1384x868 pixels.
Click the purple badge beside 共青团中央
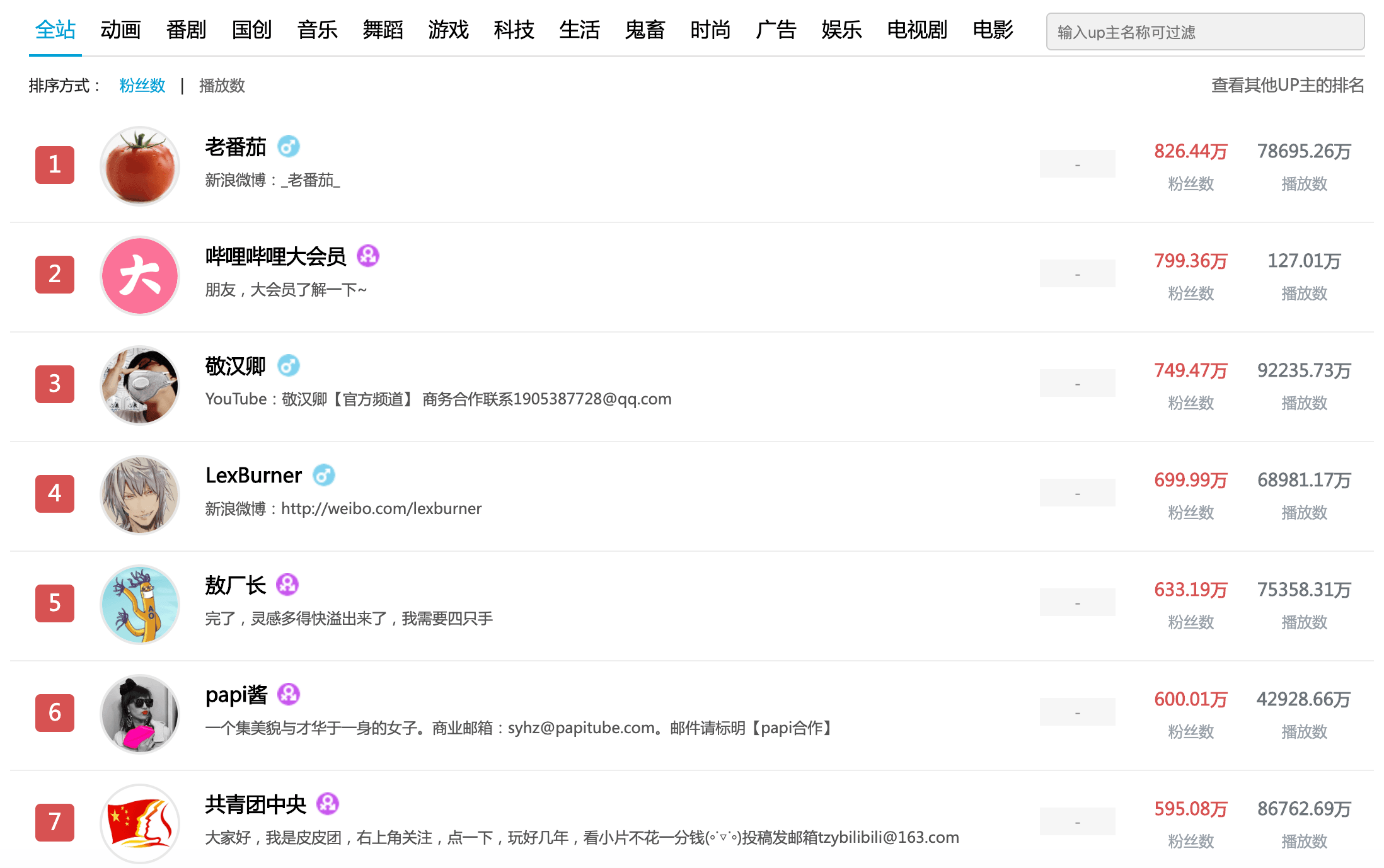pyautogui.click(x=328, y=804)
